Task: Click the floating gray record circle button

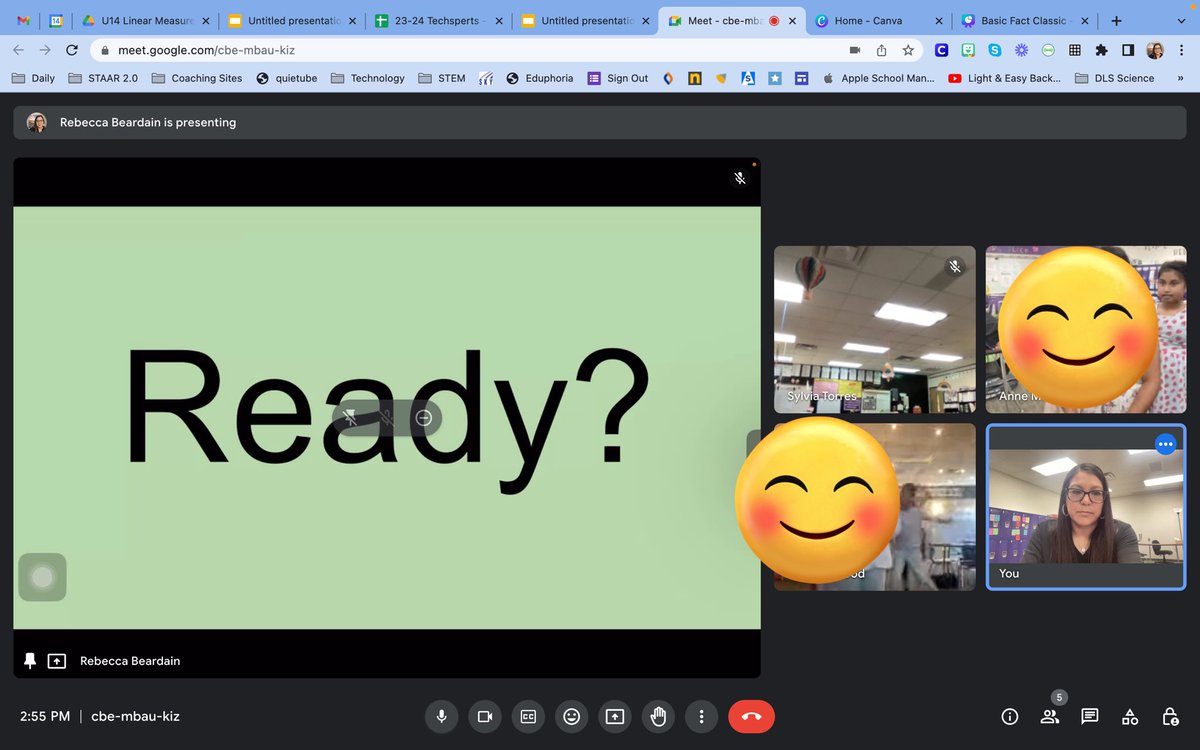Action: tap(42, 577)
